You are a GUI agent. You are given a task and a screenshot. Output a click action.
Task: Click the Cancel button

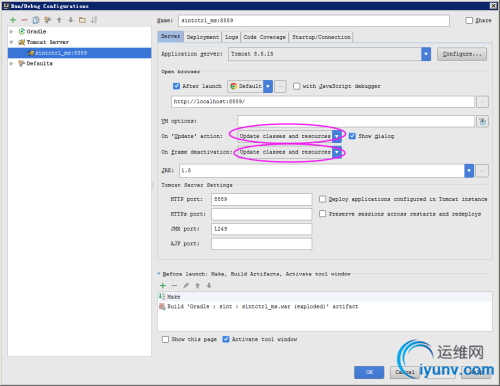click(x=405, y=372)
